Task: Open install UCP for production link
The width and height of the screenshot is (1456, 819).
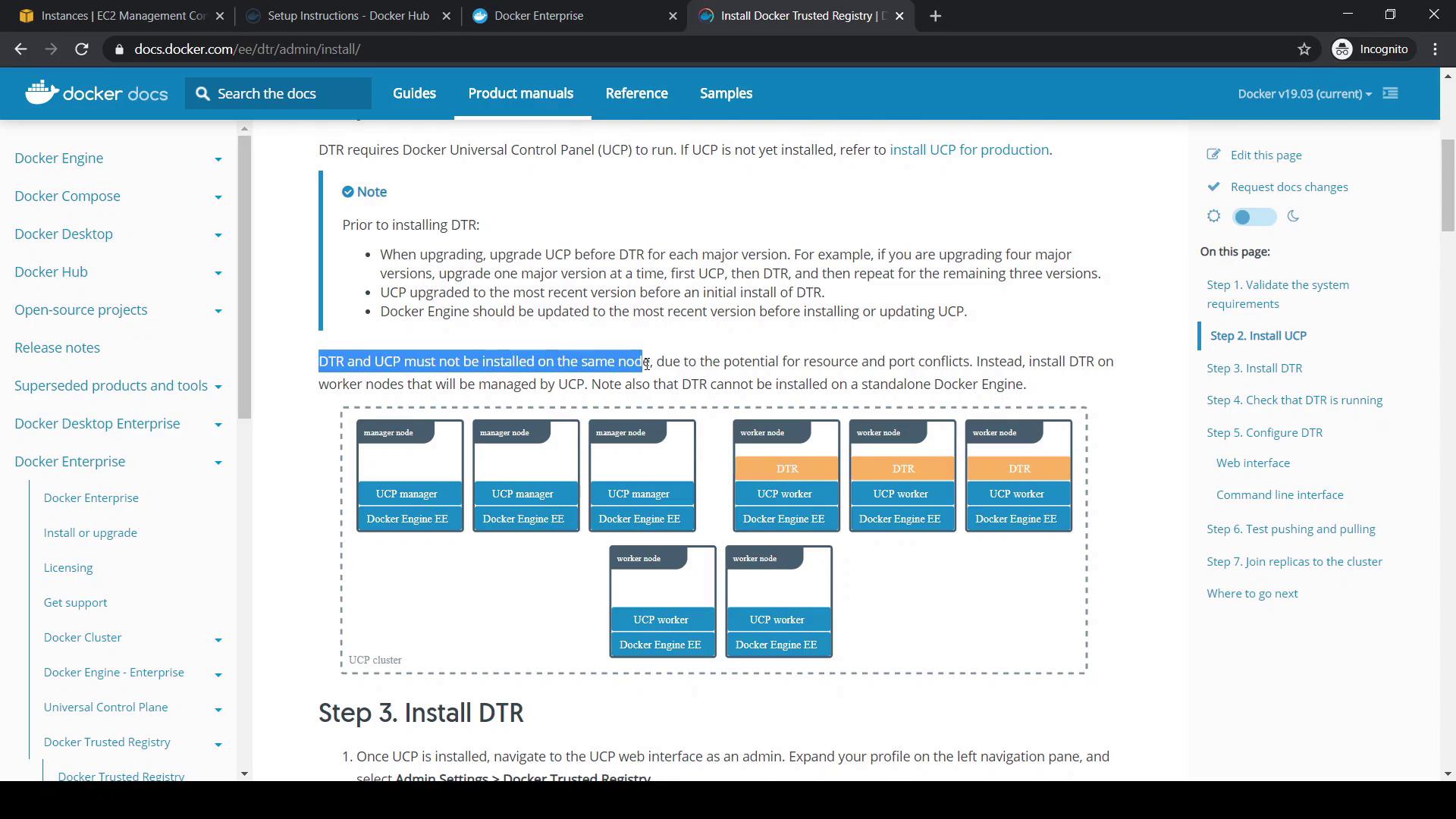Action: coord(968,149)
